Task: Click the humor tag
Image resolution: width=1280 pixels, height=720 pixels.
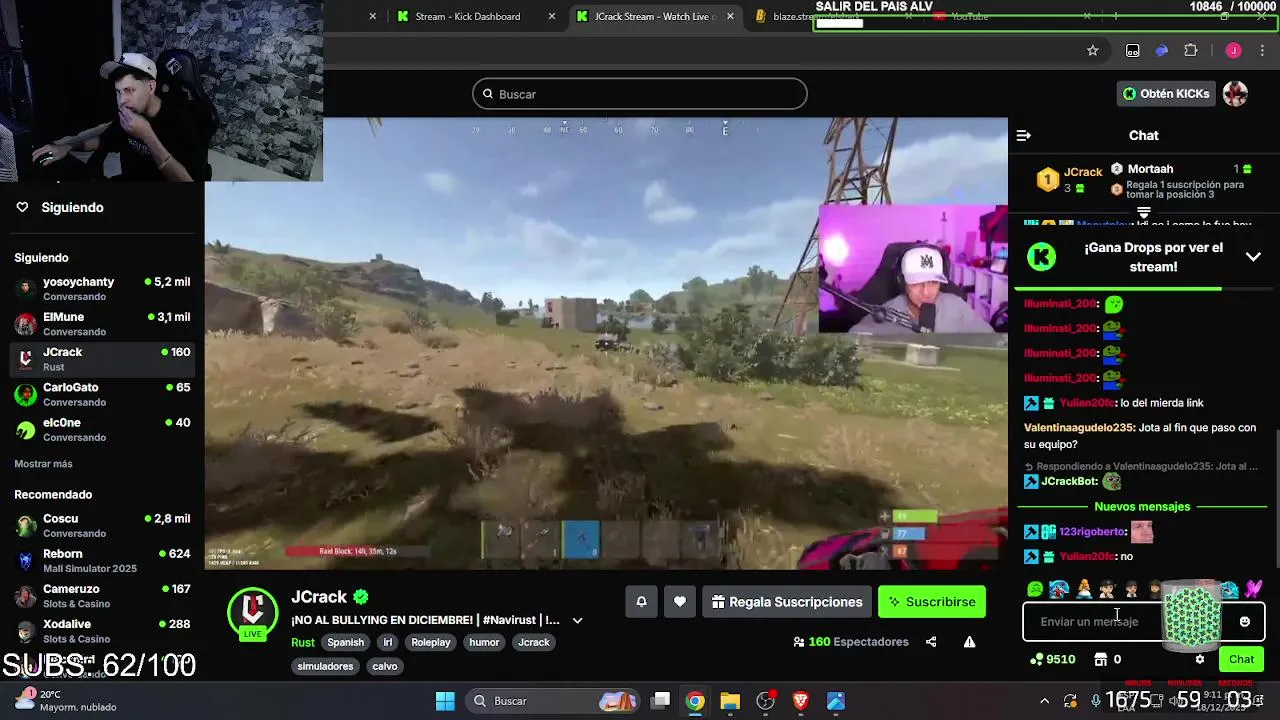Action: click(484, 642)
